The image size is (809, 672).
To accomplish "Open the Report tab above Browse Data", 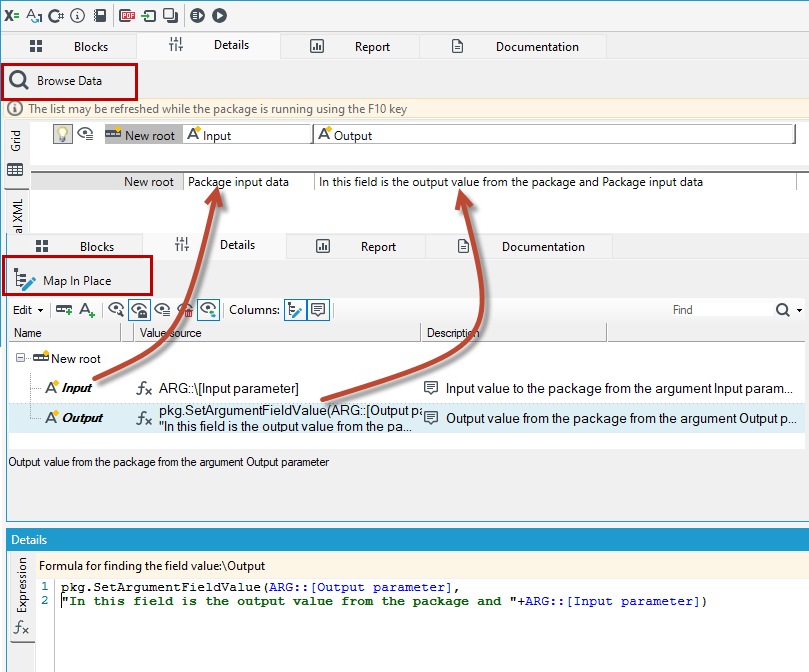I will click(350, 46).
